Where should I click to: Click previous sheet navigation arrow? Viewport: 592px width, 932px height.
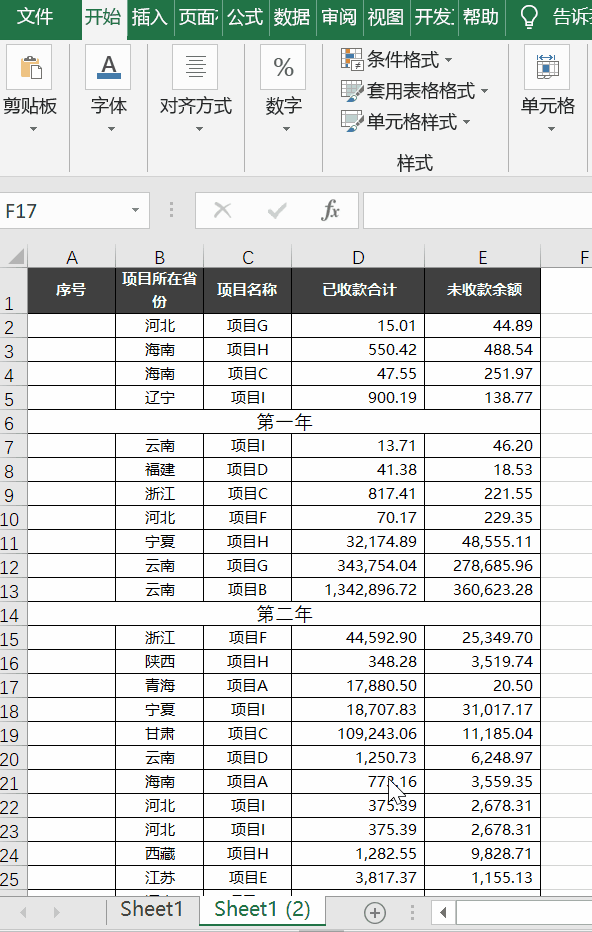[x=24, y=912]
